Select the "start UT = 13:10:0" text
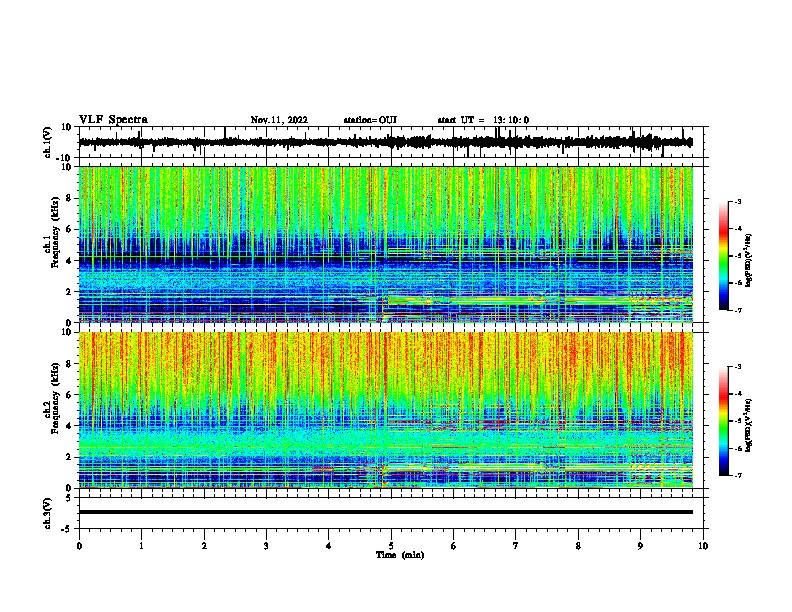Screen dimensions: 792x612 click(483, 120)
